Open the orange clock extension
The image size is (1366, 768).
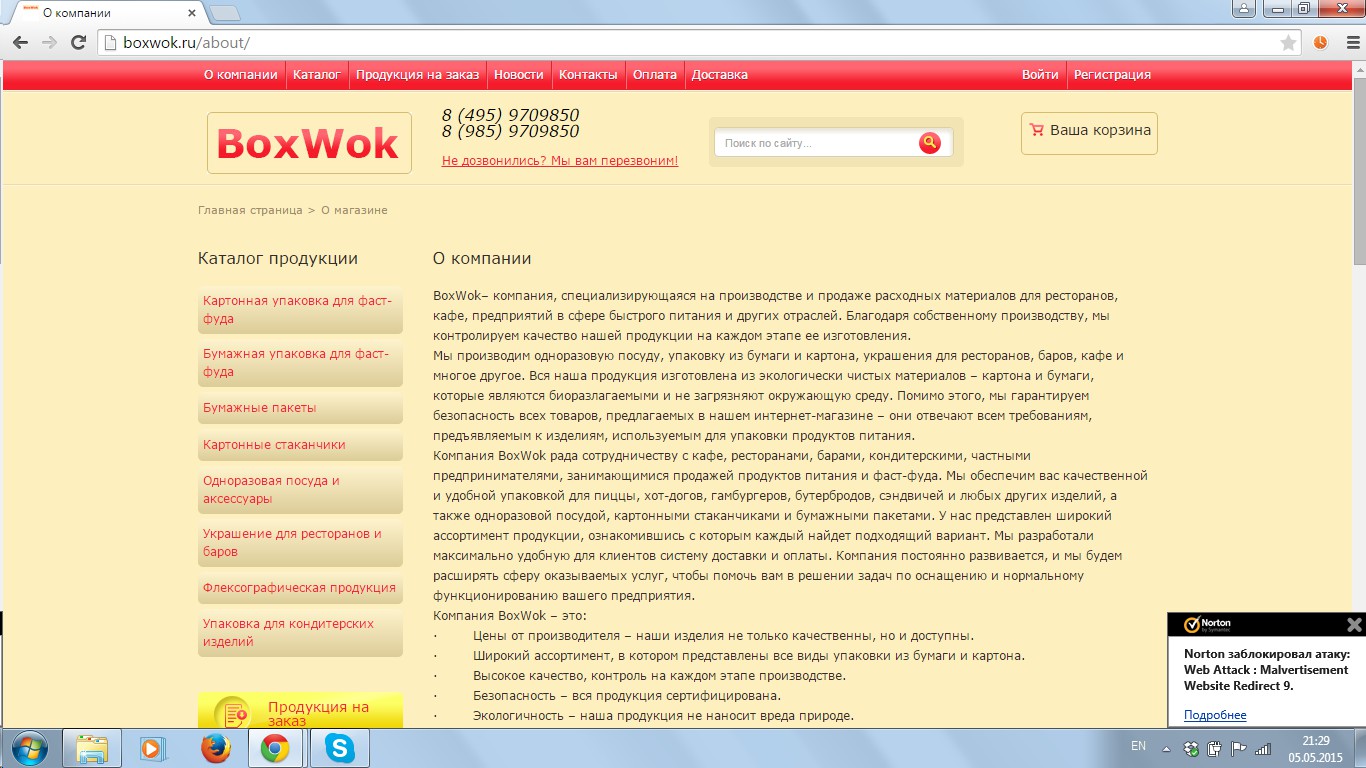pos(1320,42)
